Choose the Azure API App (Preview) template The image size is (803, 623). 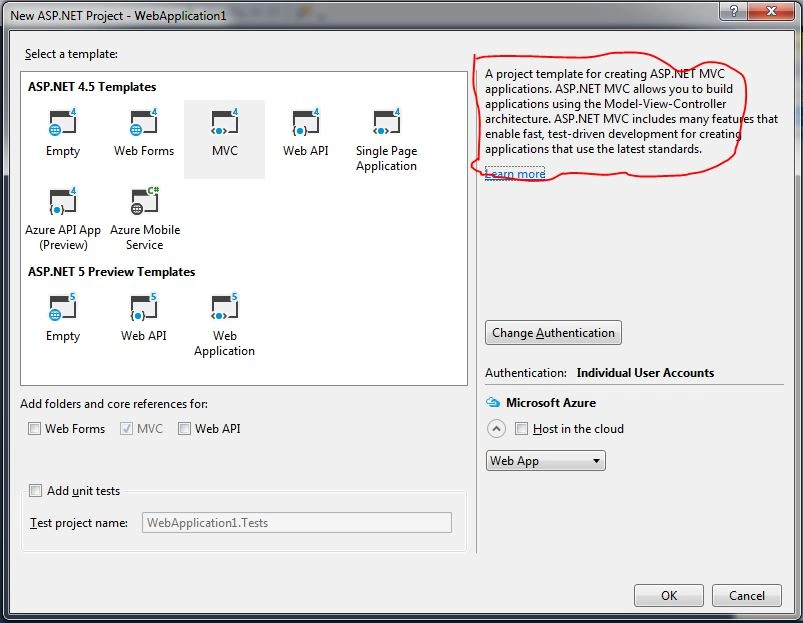click(x=62, y=201)
